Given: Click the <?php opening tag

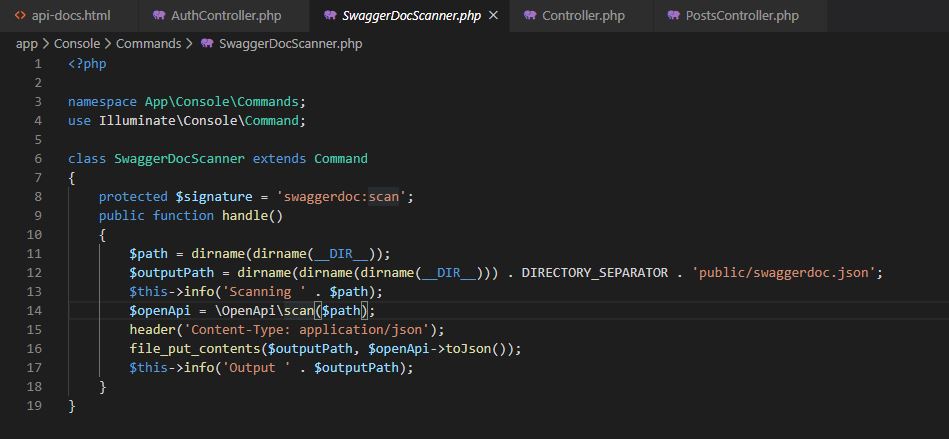Looking at the screenshot, I should coord(87,64).
